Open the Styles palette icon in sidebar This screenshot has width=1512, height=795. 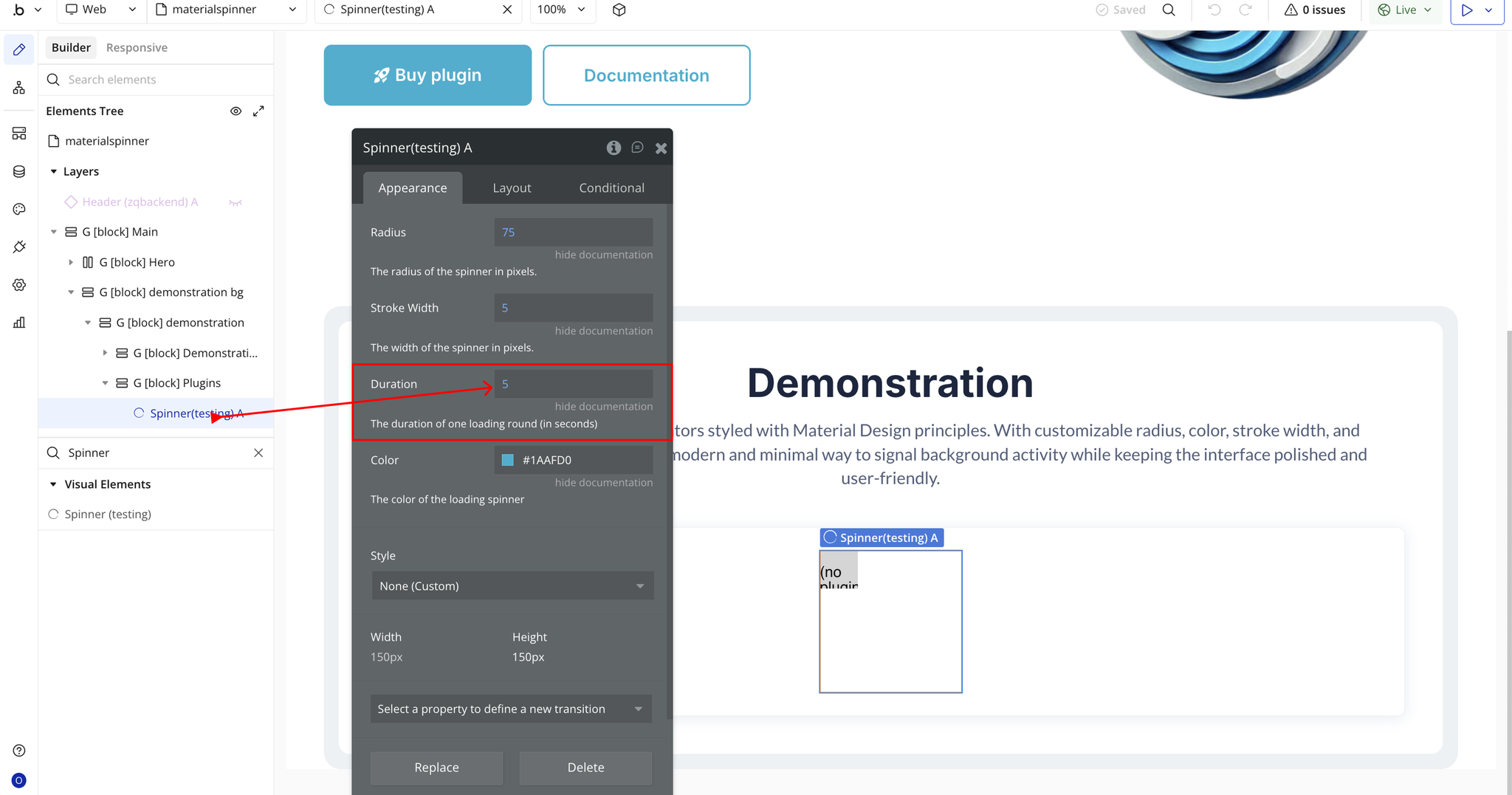point(19,209)
